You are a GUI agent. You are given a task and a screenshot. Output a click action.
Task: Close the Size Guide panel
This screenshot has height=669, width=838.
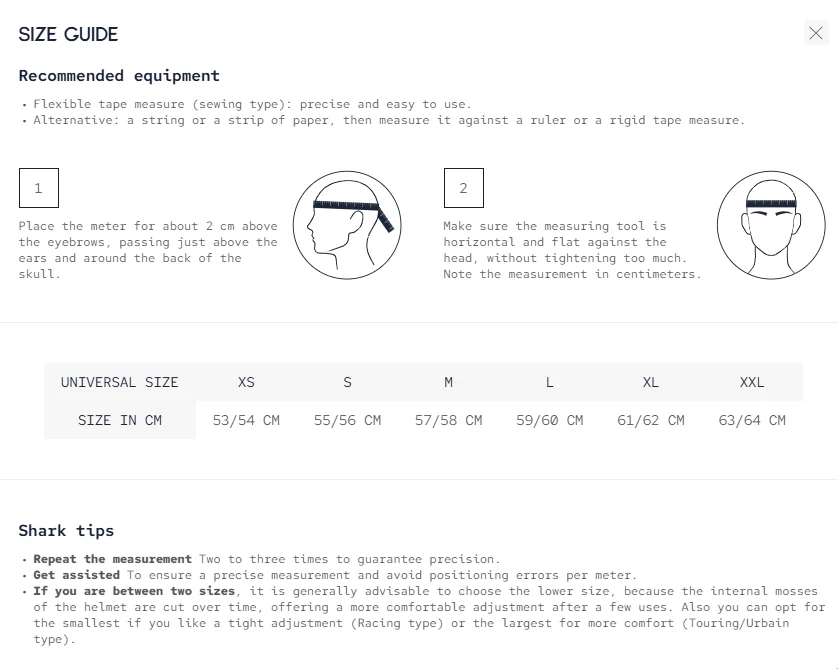pyautogui.click(x=815, y=33)
